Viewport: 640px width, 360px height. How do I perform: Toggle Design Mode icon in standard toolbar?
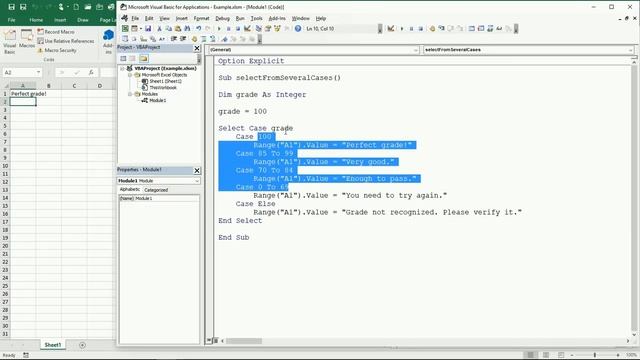pyautogui.click(x=247, y=29)
